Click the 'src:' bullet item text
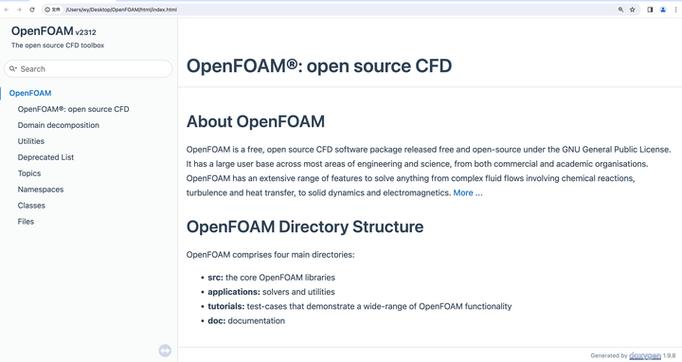 271,278
